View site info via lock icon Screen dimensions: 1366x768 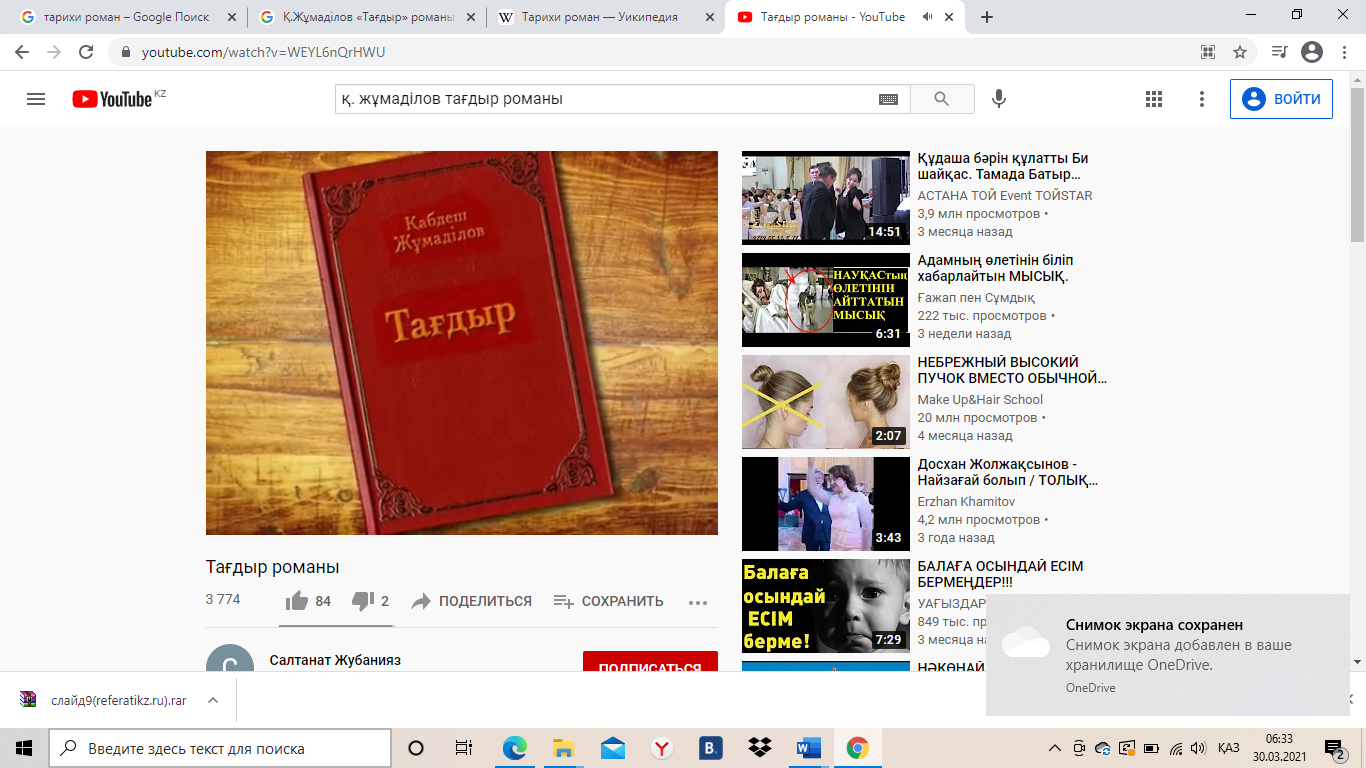[126, 52]
